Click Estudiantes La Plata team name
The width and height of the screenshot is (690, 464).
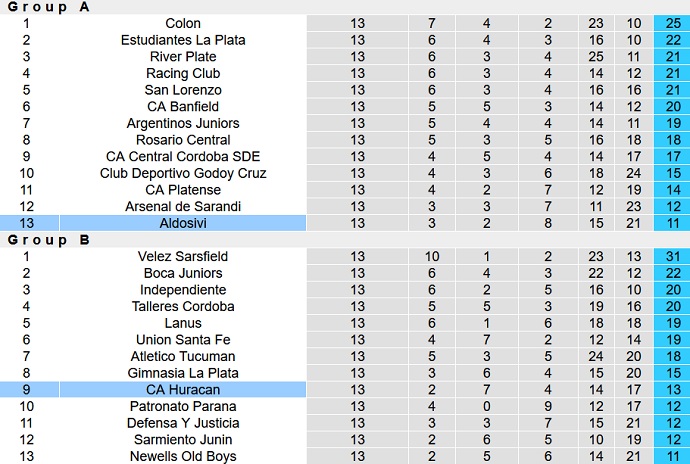(183, 40)
